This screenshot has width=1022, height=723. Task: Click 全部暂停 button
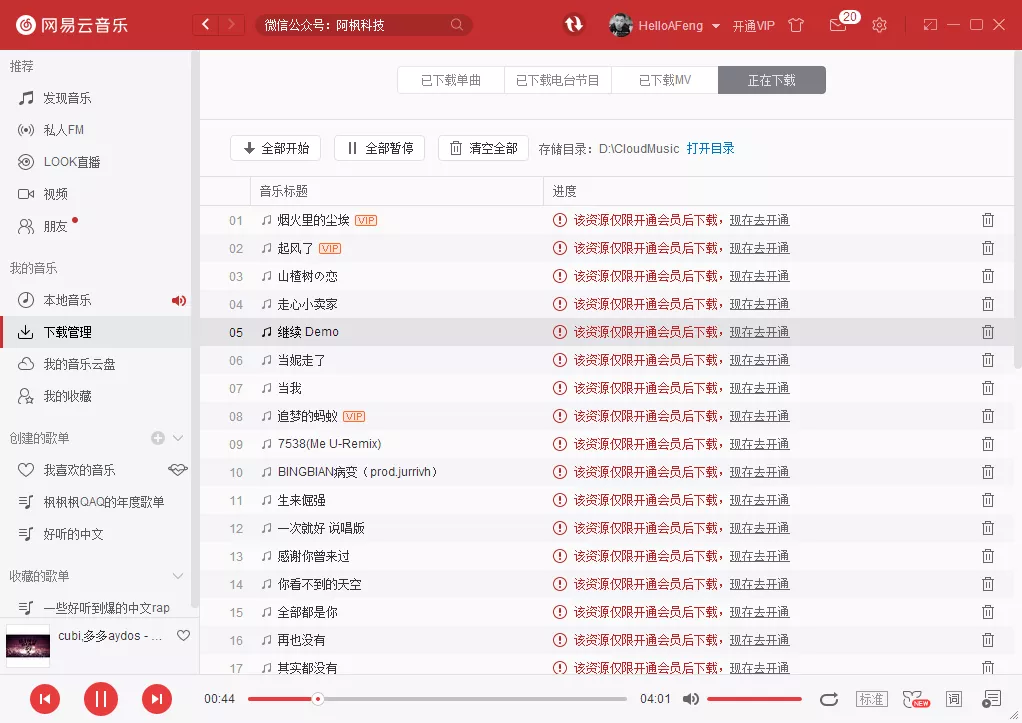(x=379, y=148)
